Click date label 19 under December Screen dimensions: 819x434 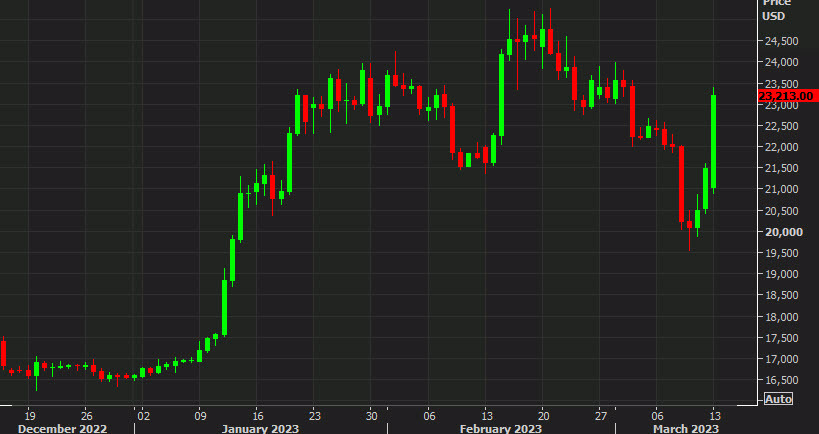coord(30,416)
